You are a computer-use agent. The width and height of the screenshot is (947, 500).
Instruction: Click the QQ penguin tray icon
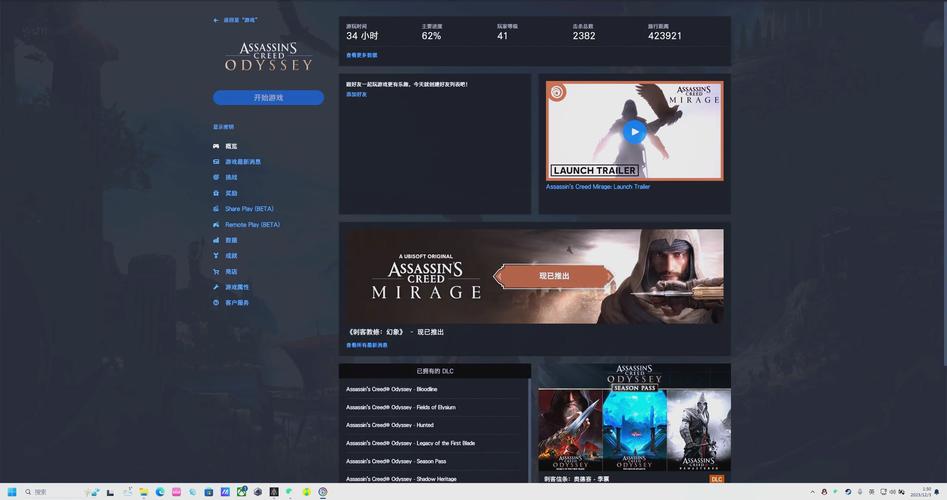click(x=824, y=492)
